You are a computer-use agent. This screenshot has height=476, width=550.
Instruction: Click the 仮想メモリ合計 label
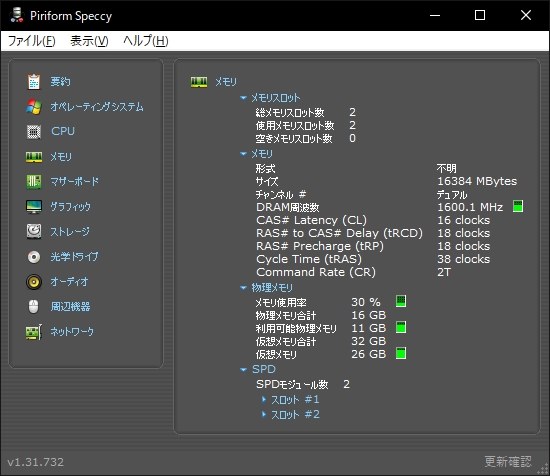(286, 342)
